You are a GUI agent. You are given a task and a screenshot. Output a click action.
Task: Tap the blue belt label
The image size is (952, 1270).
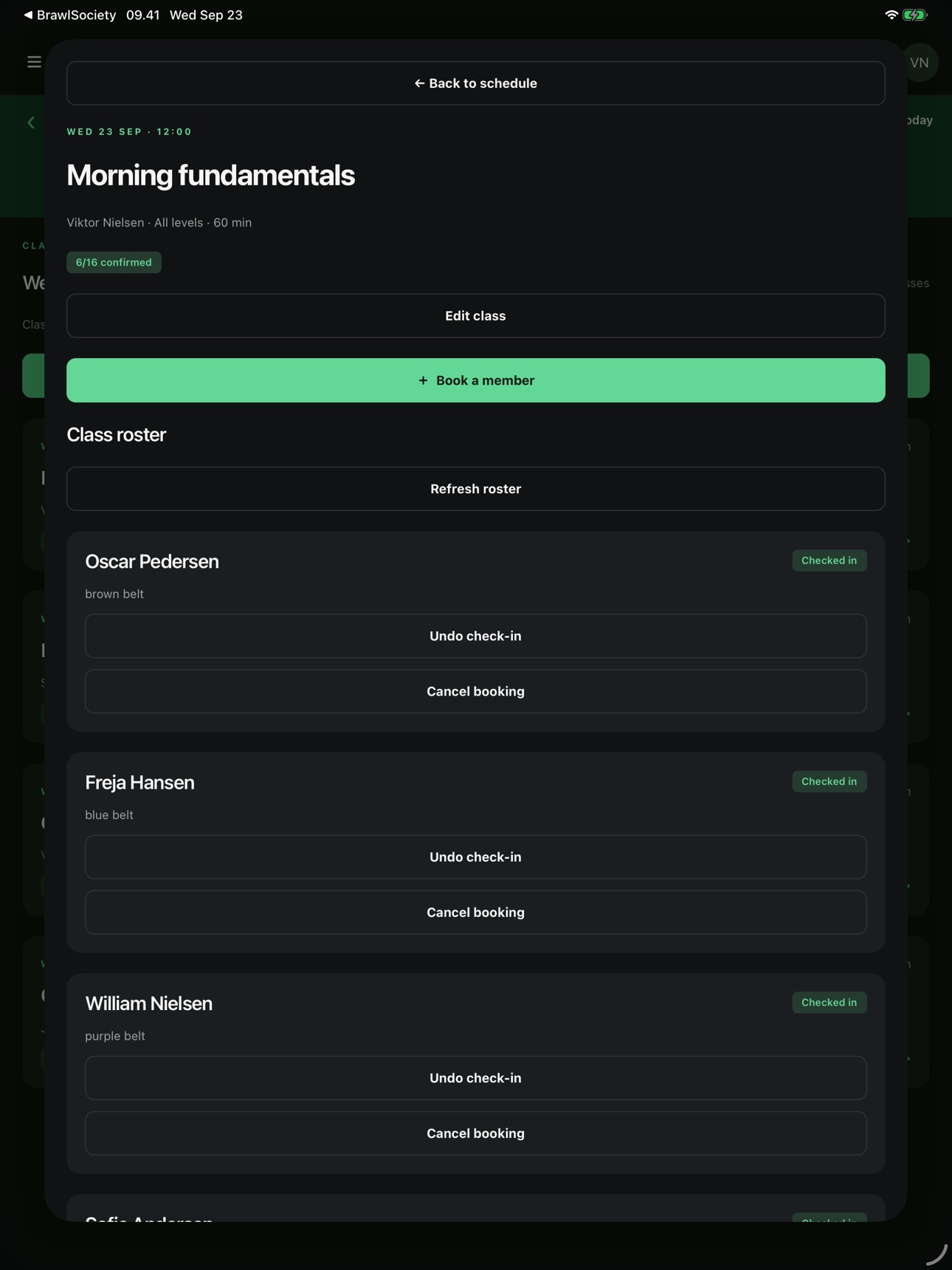[x=109, y=814]
